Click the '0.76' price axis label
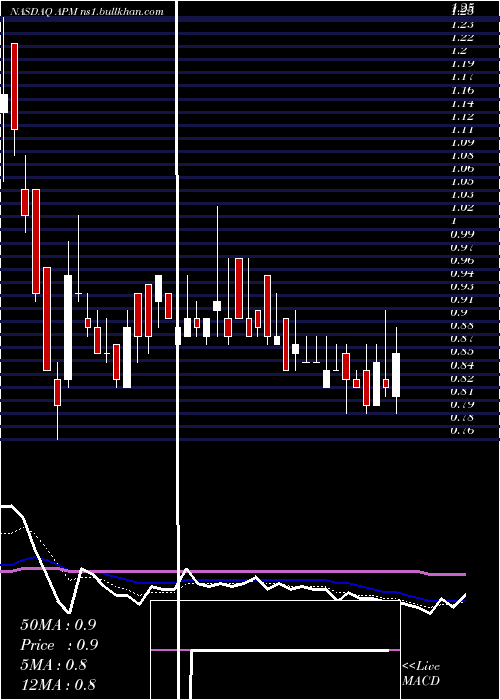The height and width of the screenshot is (700, 500). pos(462,431)
